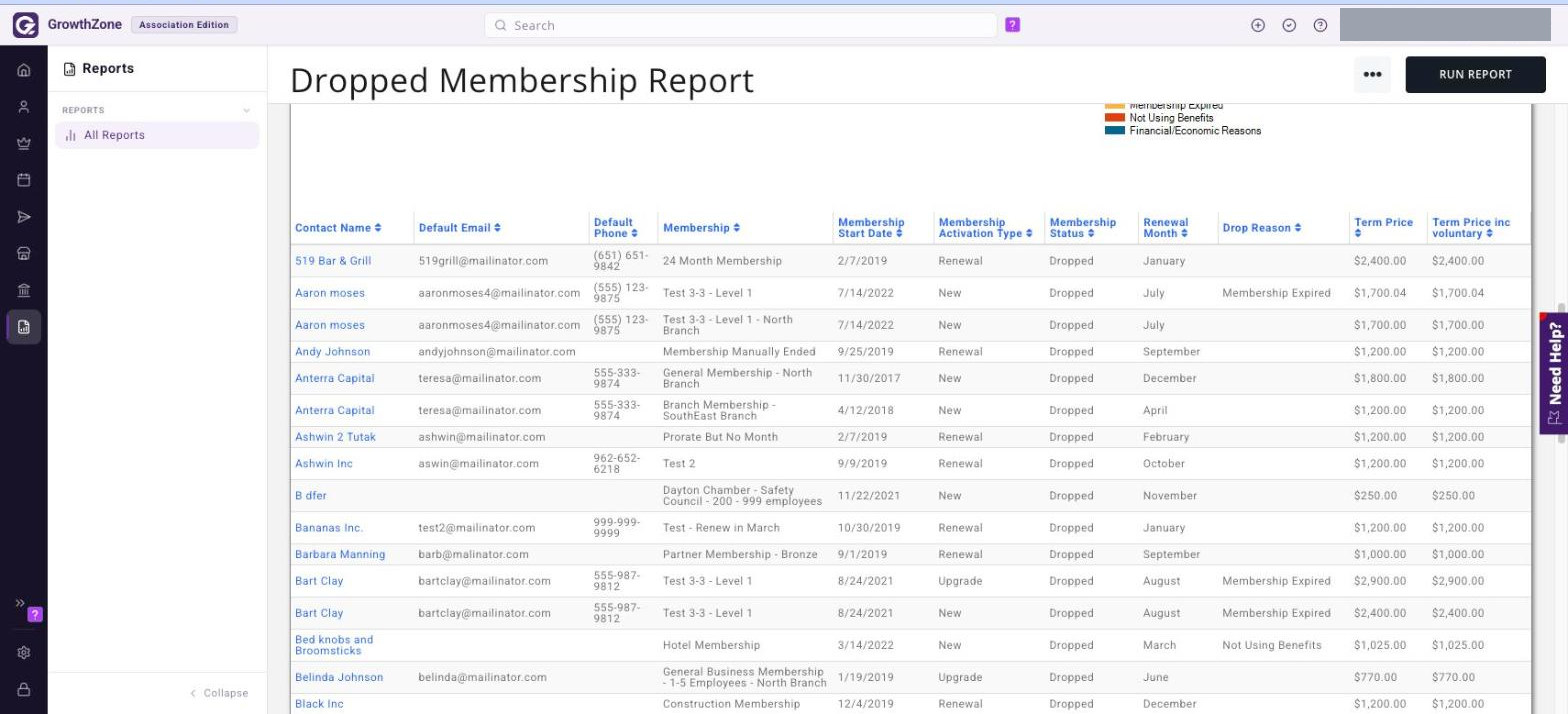Click the bar chart icon next to All Reports
Screen dimensions: 1568x714
71,135
